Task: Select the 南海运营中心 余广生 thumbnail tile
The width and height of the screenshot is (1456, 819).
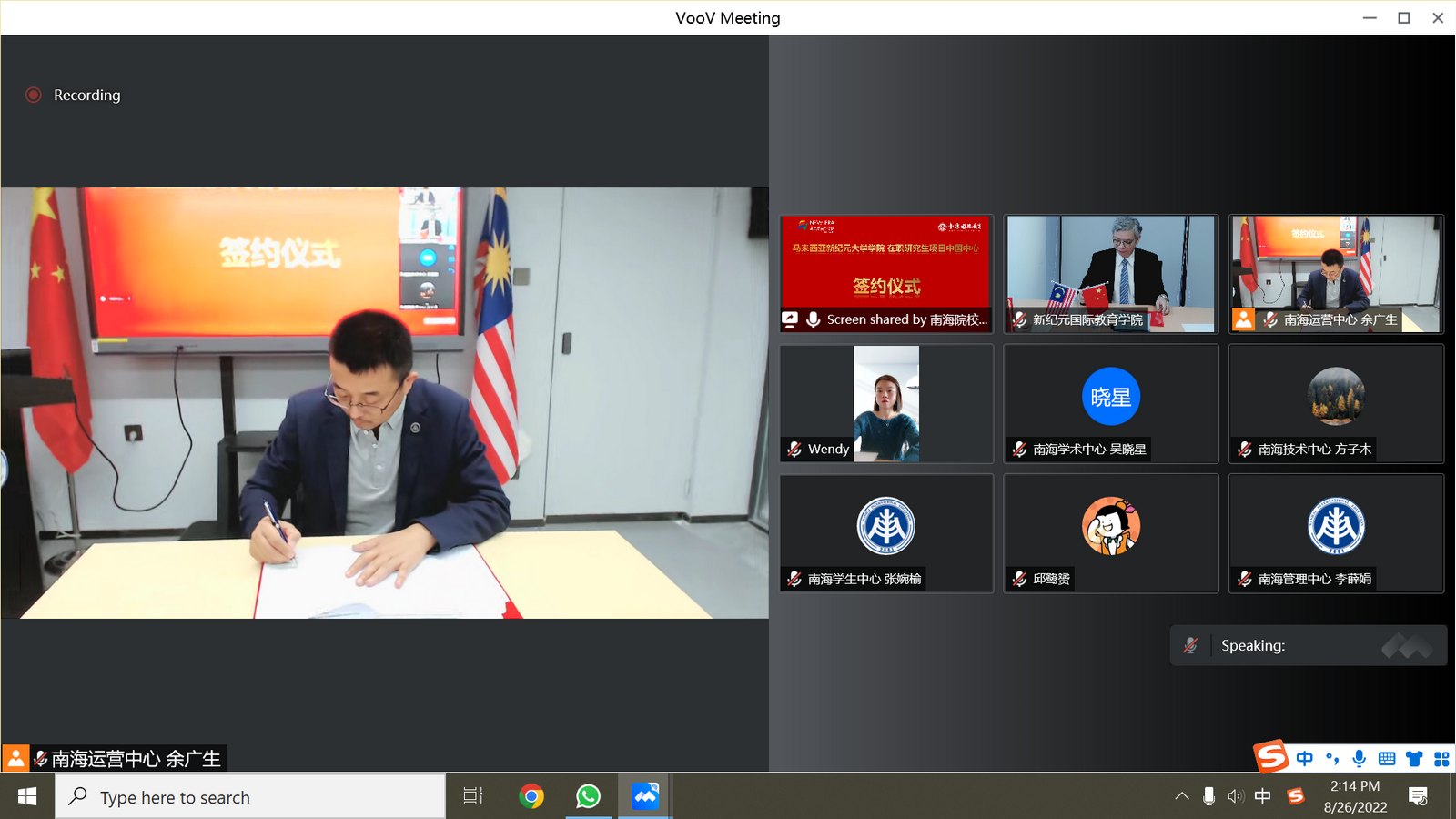Action: click(1336, 274)
